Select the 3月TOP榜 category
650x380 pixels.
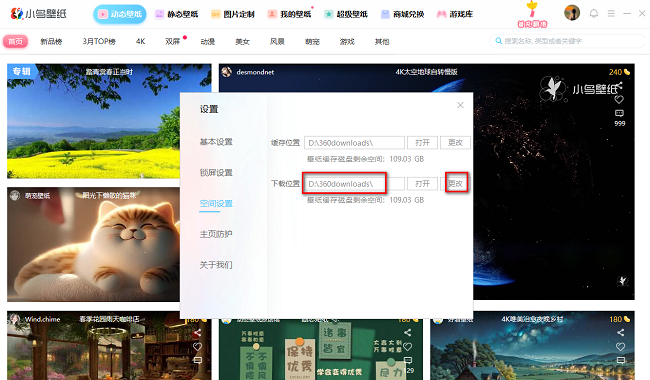[x=99, y=41]
